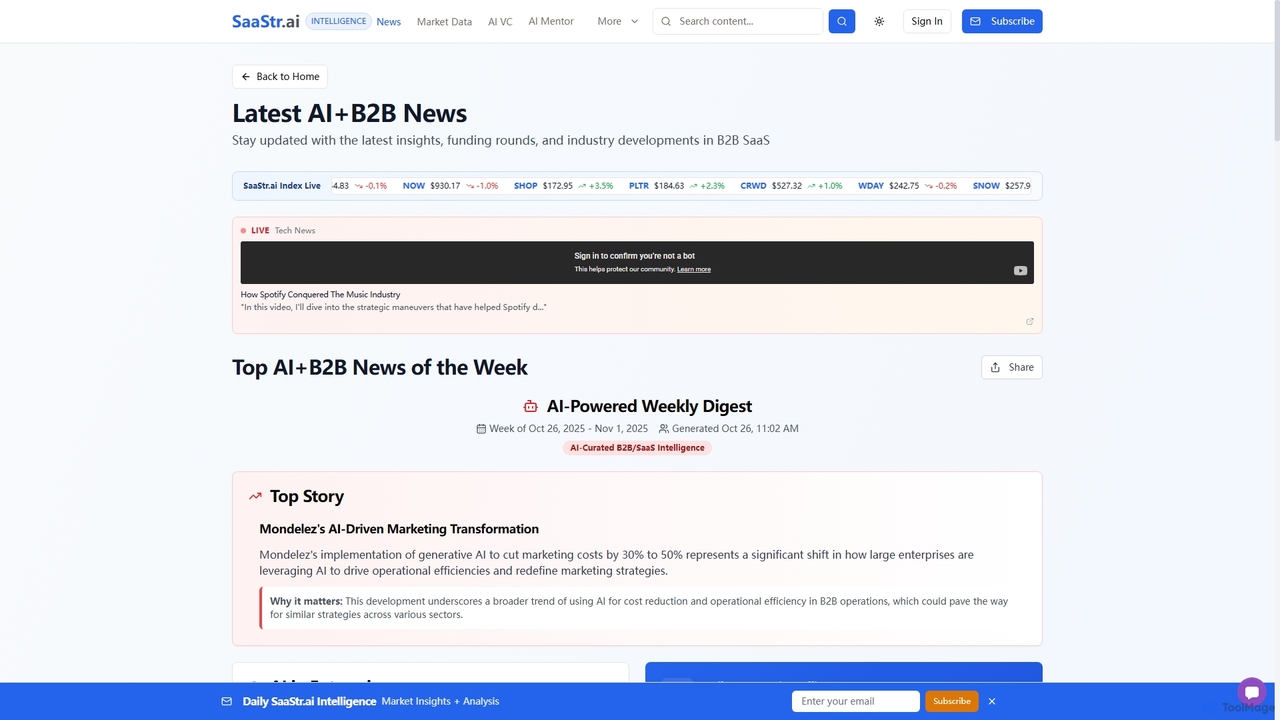Image resolution: width=1280 pixels, height=720 pixels.
Task: Select the PLTR ticker at $184.63
Action: (677, 186)
